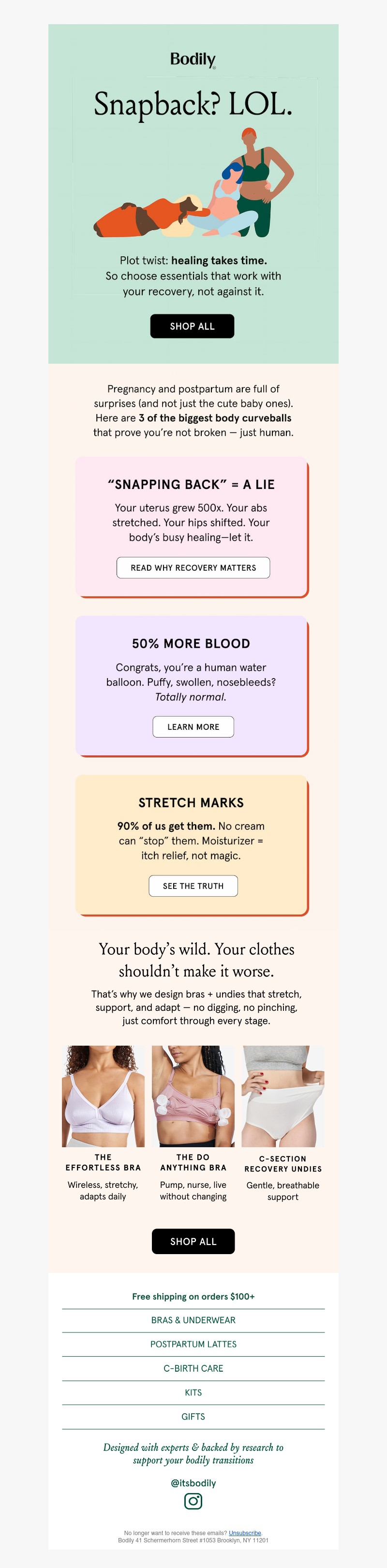Click the C-Section Recovery Undies title
387x1568 pixels.
pos(283,1164)
